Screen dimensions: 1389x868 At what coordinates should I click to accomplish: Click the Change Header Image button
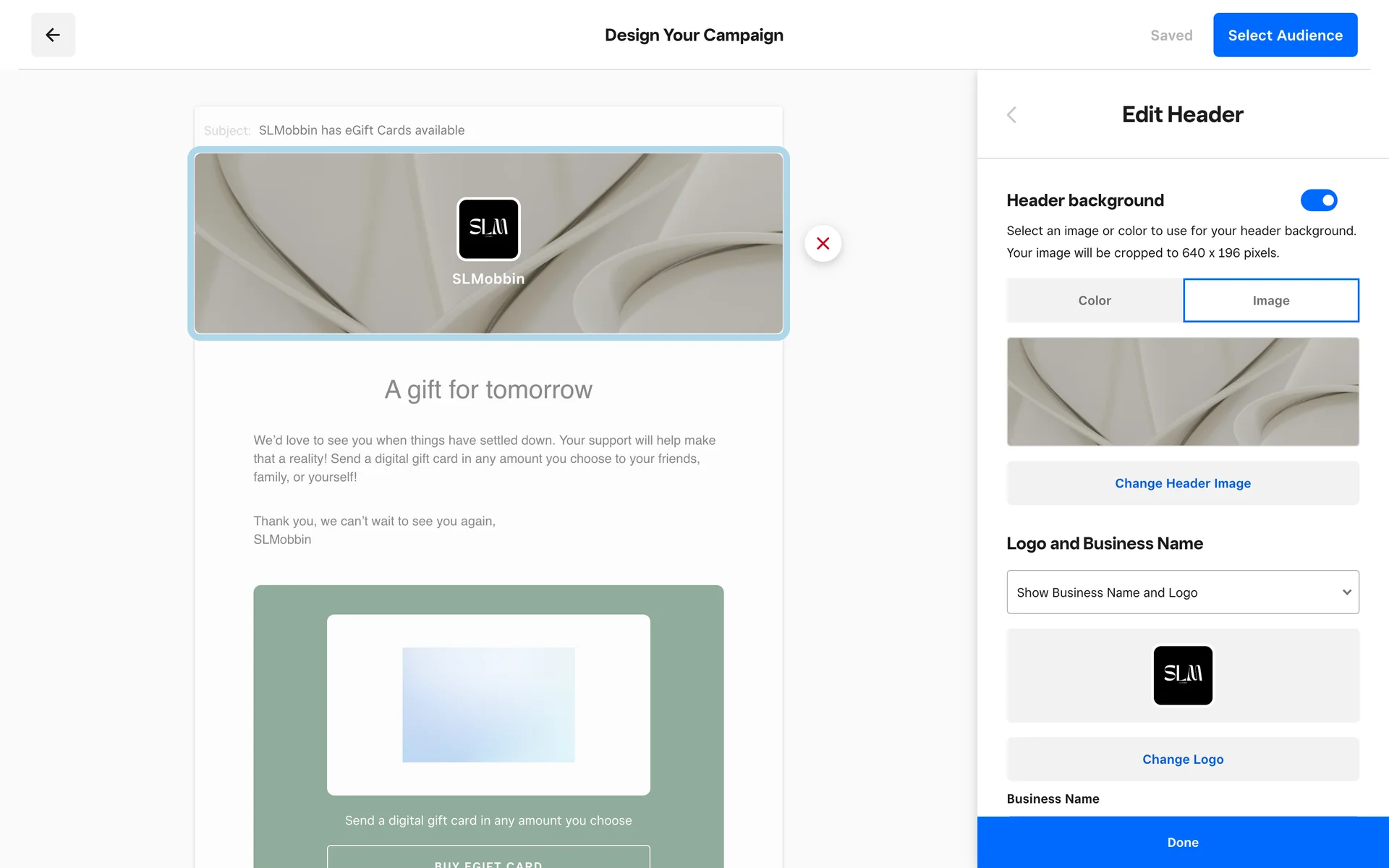click(1182, 483)
